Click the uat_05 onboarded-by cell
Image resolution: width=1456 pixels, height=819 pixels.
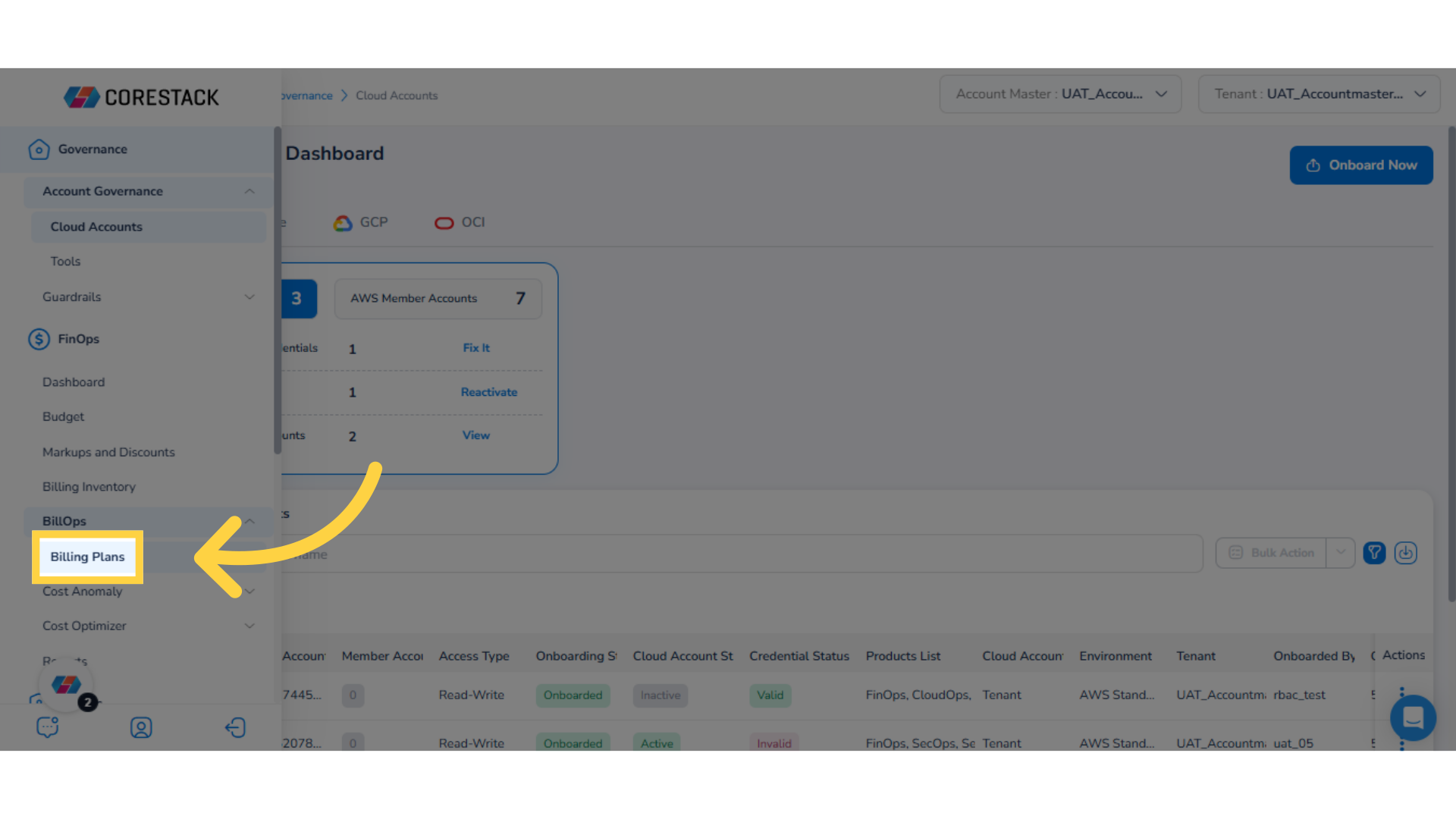point(1293,743)
